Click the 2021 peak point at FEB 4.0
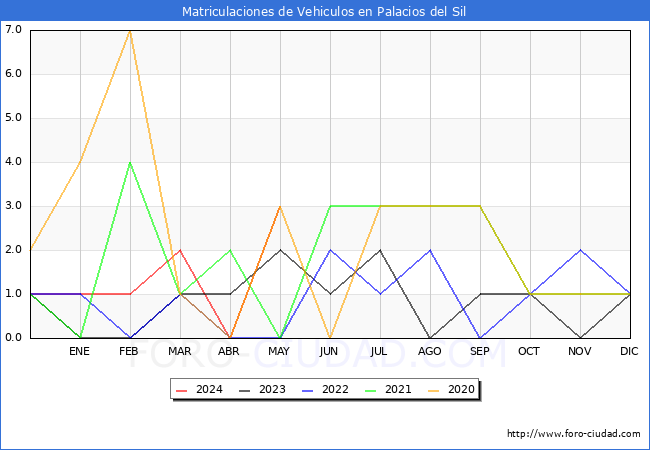Viewport: 650px width, 450px height. [130, 162]
